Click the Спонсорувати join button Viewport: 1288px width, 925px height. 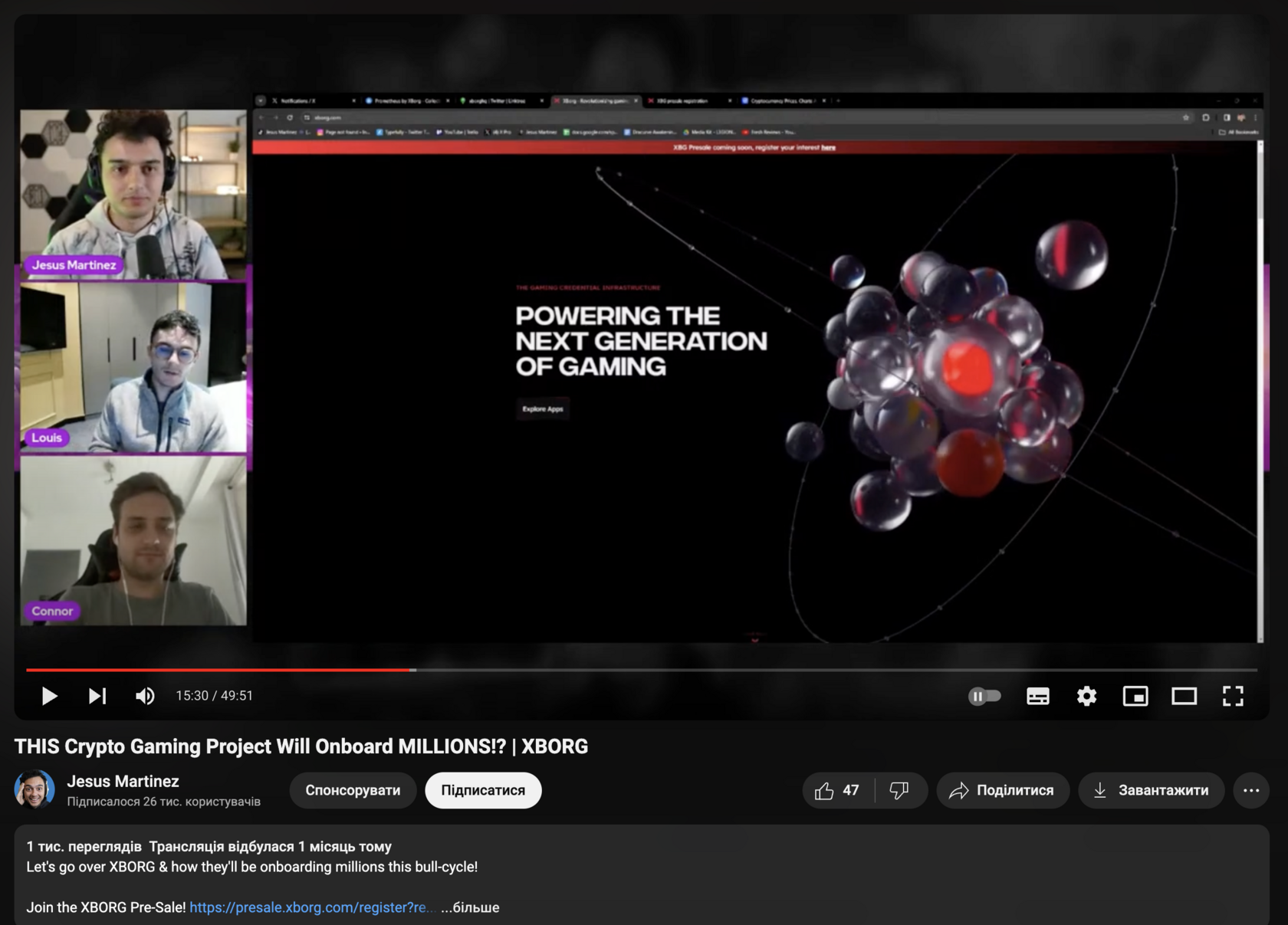tap(353, 790)
